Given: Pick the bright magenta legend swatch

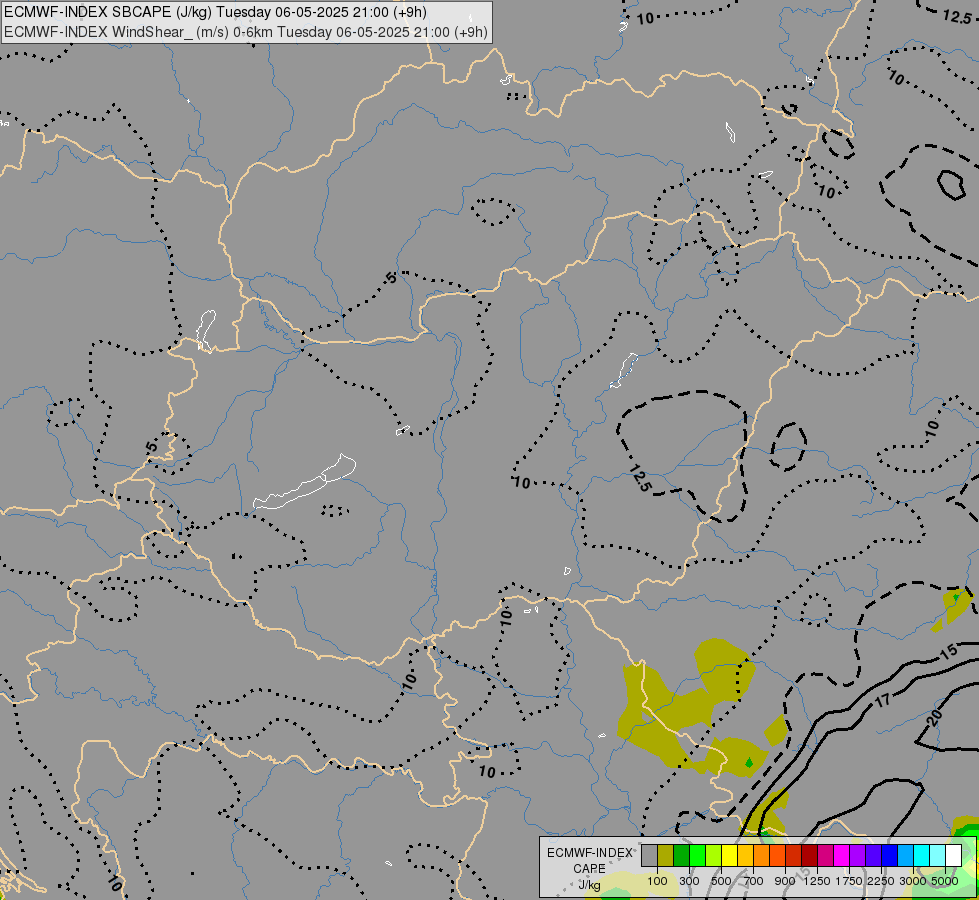Looking at the screenshot, I should point(842,856).
